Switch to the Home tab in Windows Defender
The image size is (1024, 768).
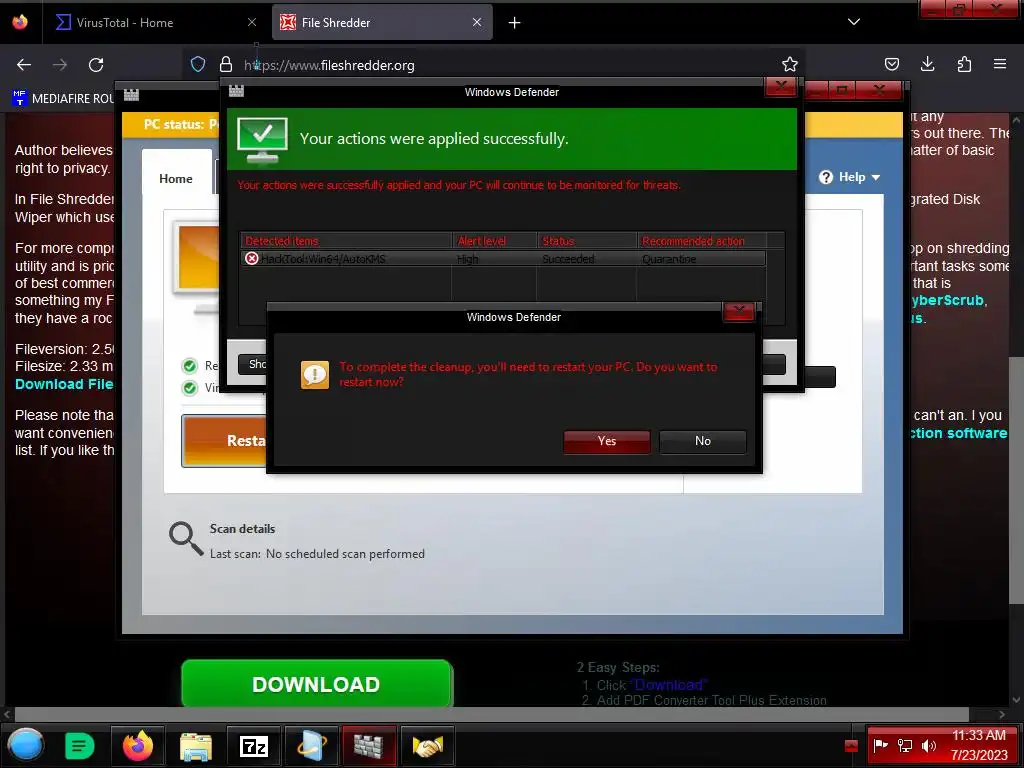click(x=176, y=179)
